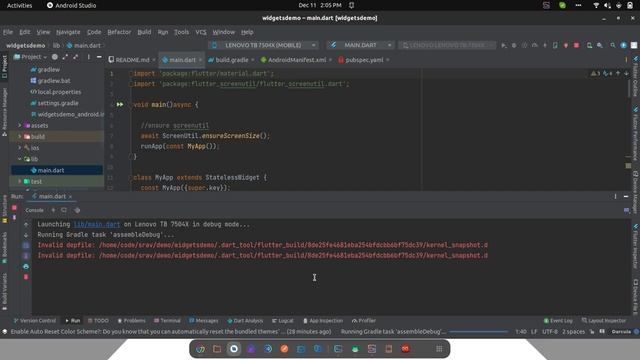The height and width of the screenshot is (360, 640).
Task: Select gradlew.bat in the project tree
Action: [53, 80]
